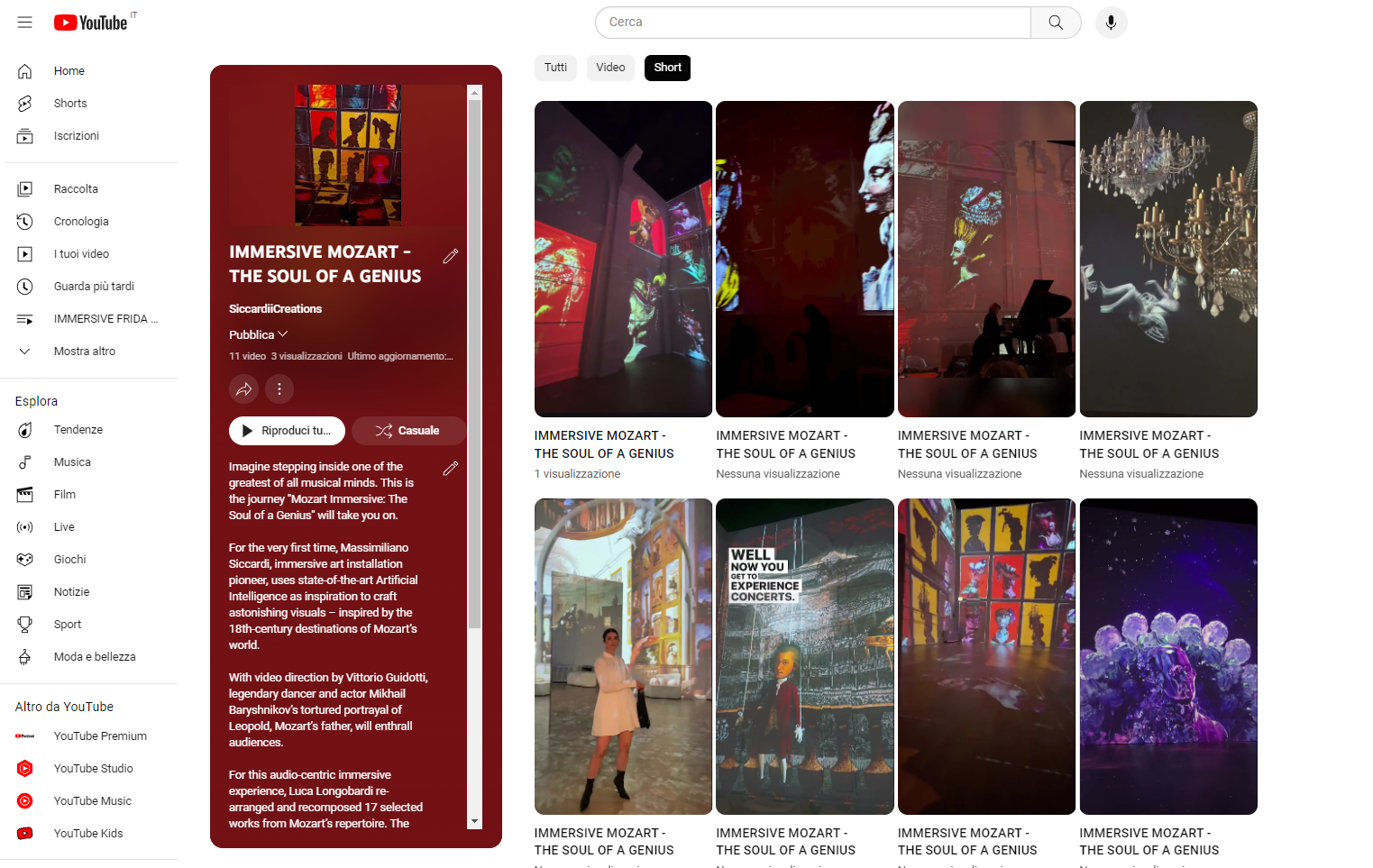The height and width of the screenshot is (868, 1373).
Task: Open YouTube Kids
Action: pyautogui.click(x=90, y=834)
